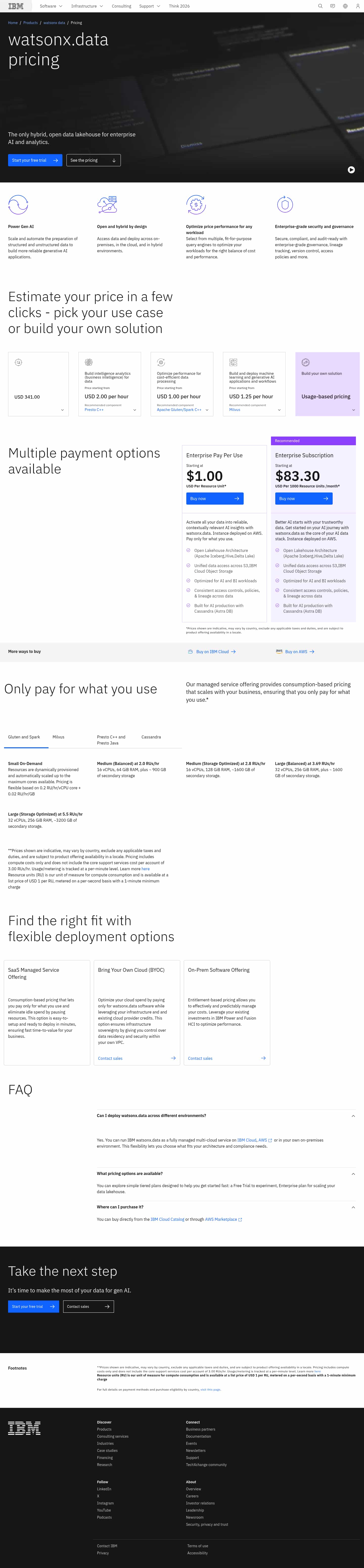
Task: Open the Contact IBM footer link
Action: (107, 1546)
